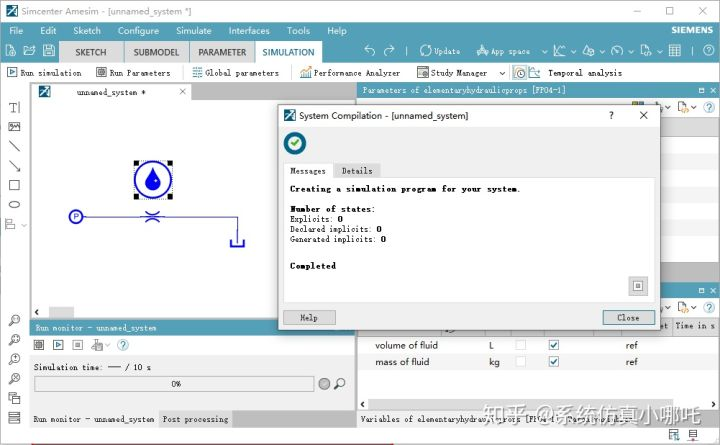Open the Simulate menu
Screen dimensions: 720x445
click(x=194, y=31)
